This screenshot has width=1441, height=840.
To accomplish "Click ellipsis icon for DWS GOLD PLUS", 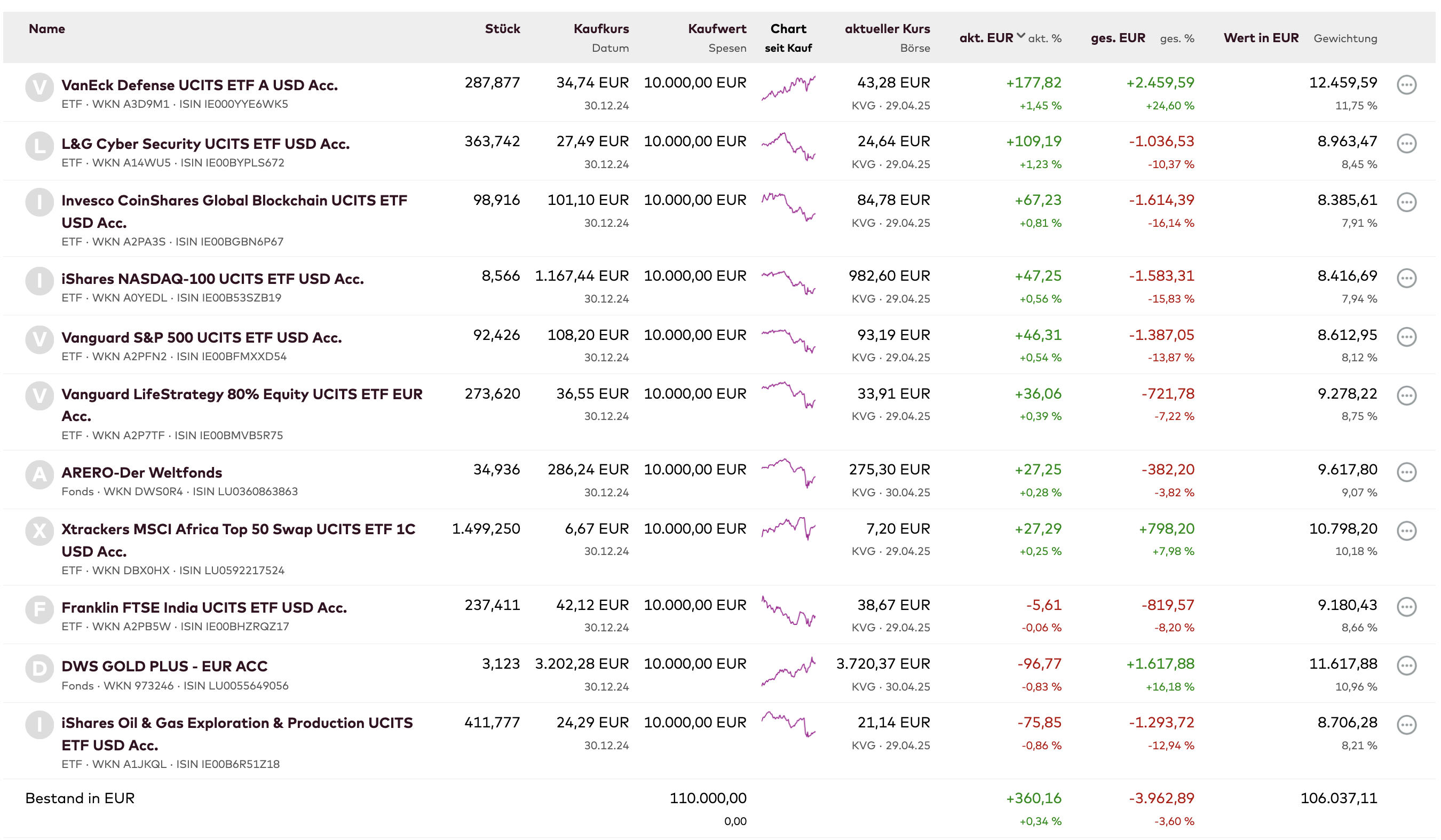I will [1406, 665].
